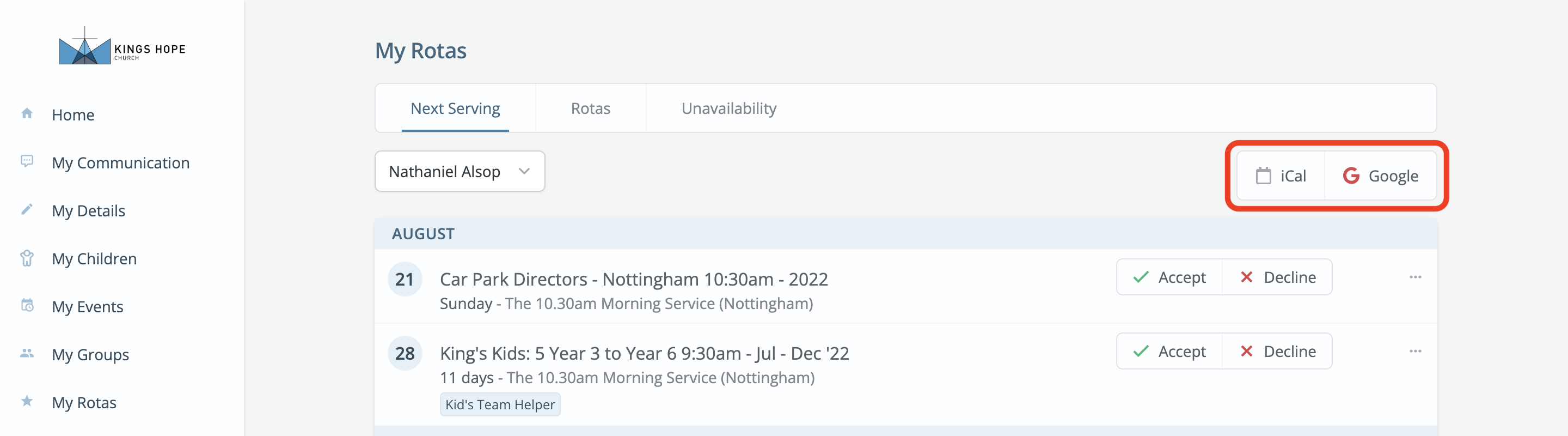Click the Home house icon
The image size is (1568, 436).
pyautogui.click(x=27, y=113)
